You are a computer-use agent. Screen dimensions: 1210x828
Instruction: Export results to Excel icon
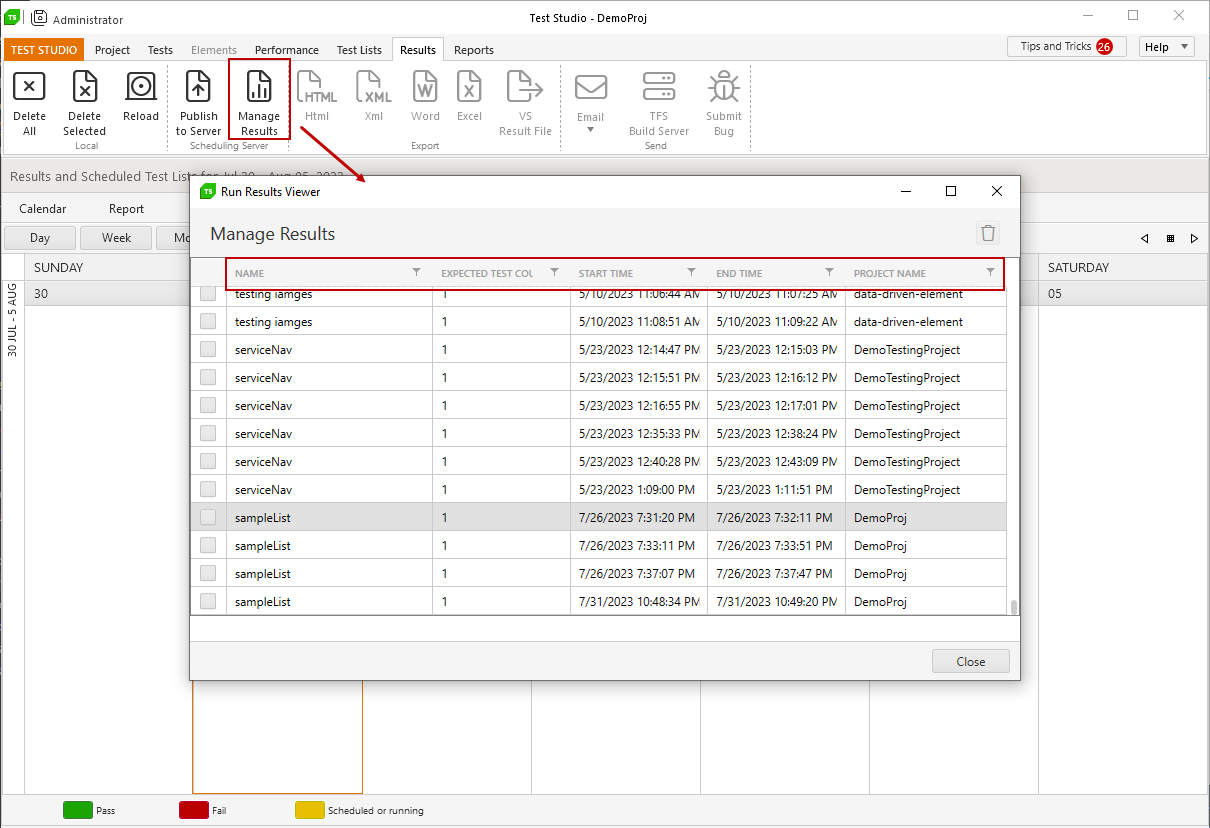pos(470,87)
